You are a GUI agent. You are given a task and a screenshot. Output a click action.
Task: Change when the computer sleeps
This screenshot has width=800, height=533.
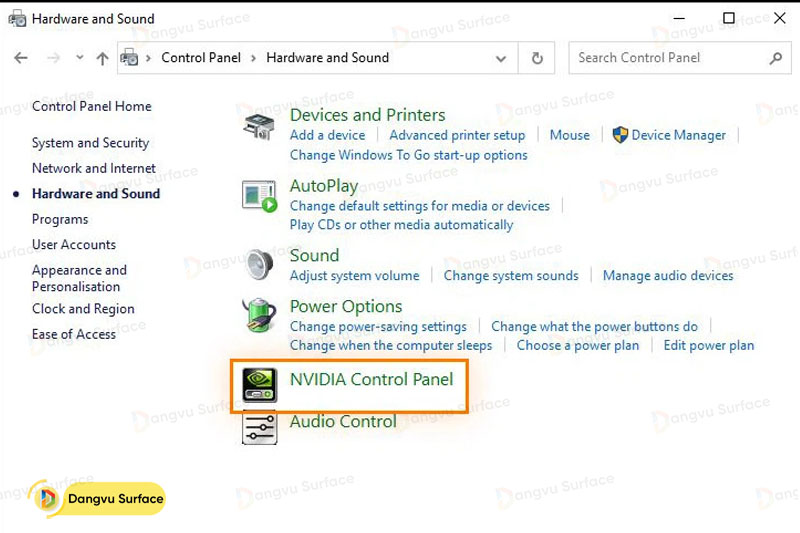point(391,346)
